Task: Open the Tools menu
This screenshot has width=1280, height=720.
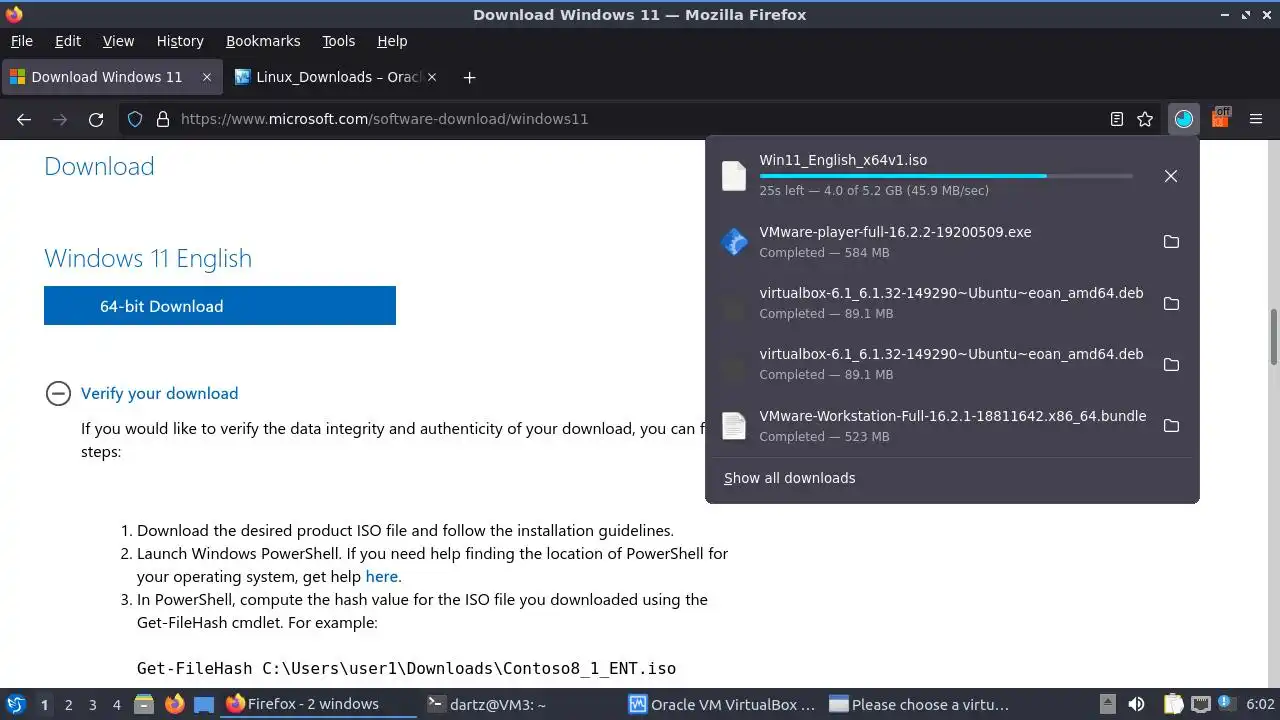Action: [338, 41]
